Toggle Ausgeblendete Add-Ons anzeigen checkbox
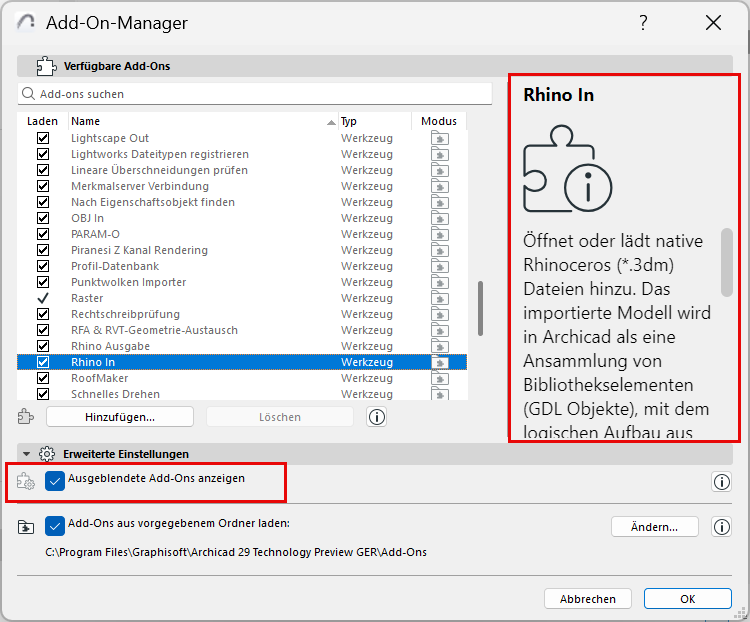Viewport: 750px width, 622px height. click(55, 481)
